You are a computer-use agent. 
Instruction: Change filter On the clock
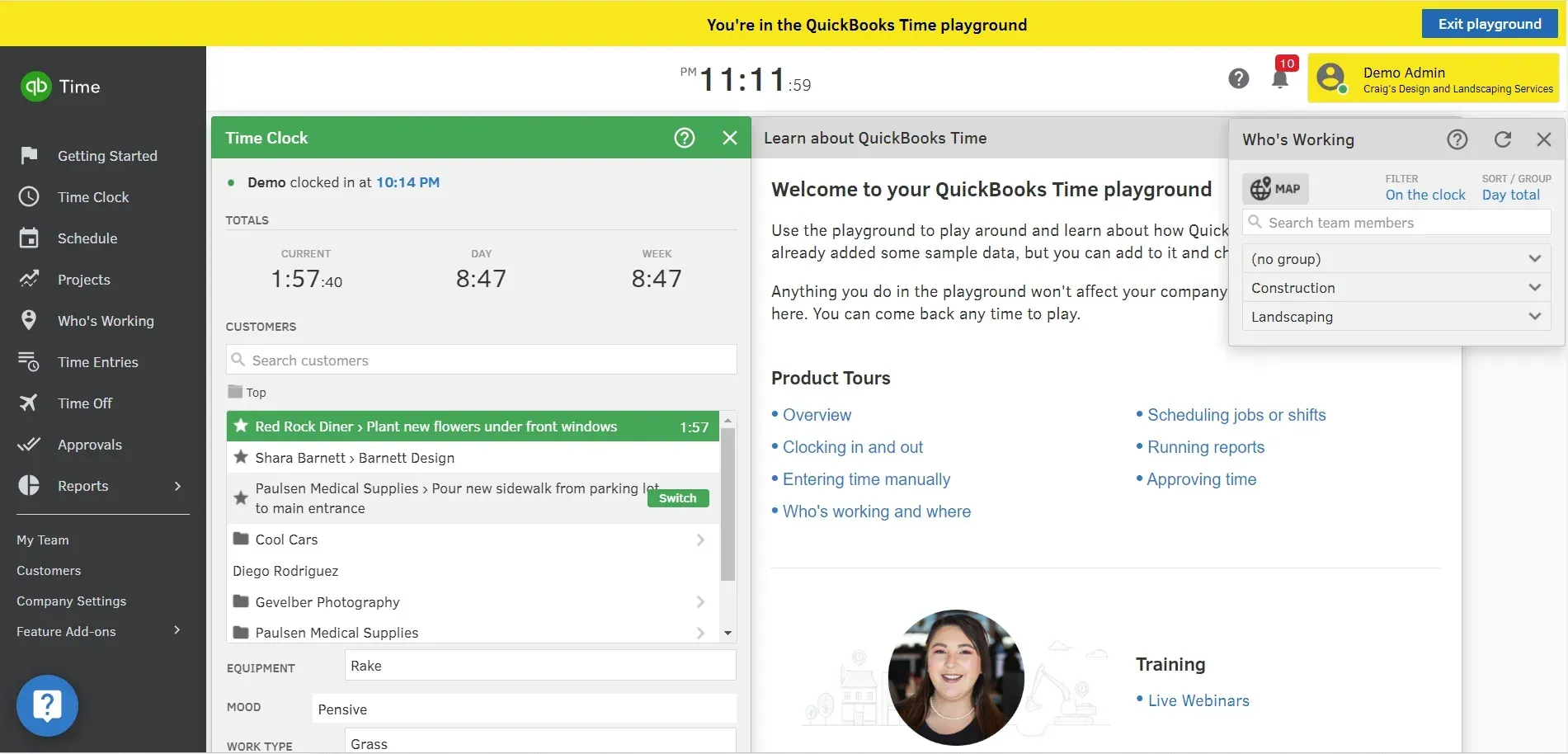tap(1425, 195)
